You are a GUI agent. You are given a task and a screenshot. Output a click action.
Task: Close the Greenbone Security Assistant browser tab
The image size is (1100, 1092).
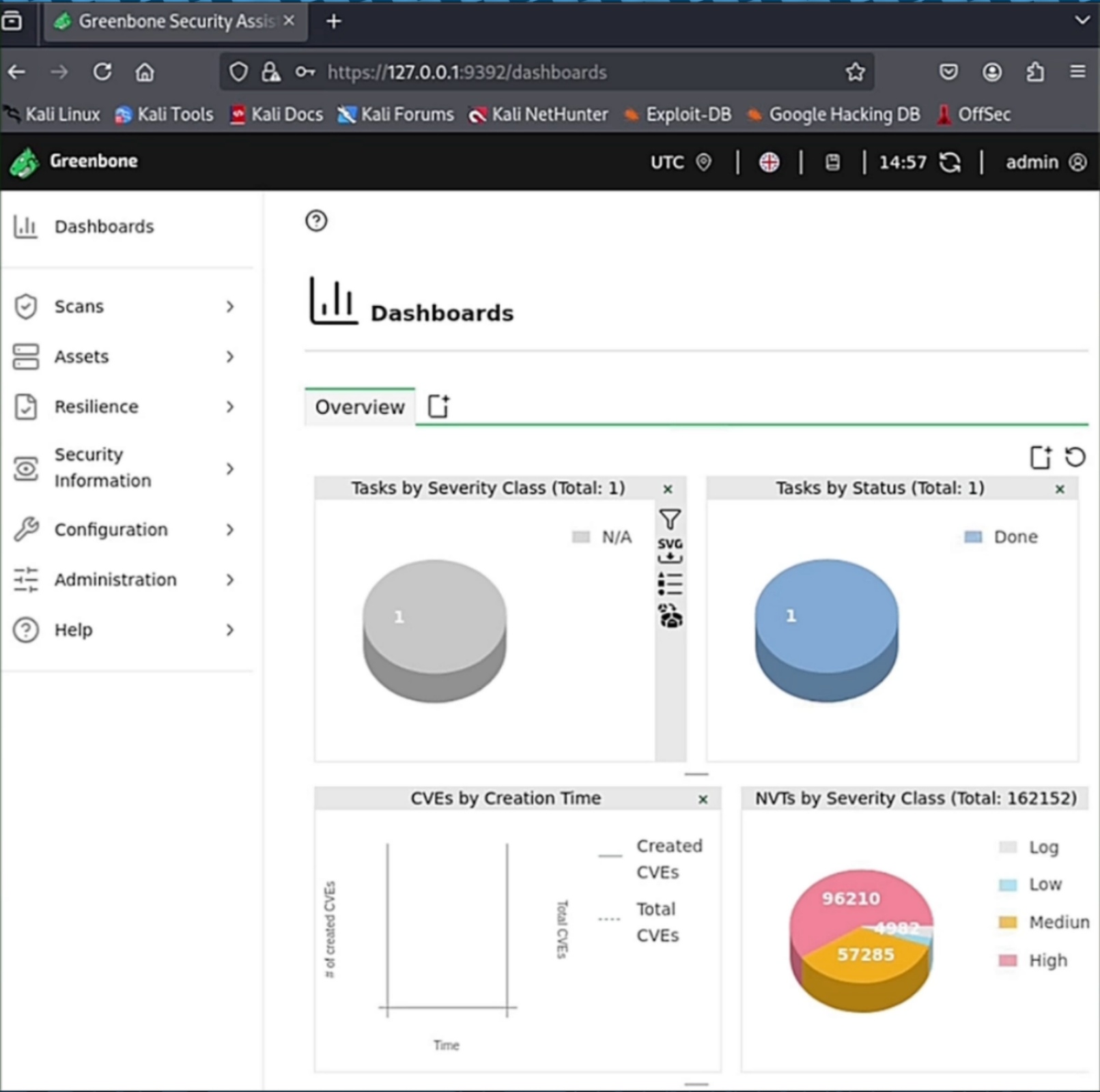(290, 21)
